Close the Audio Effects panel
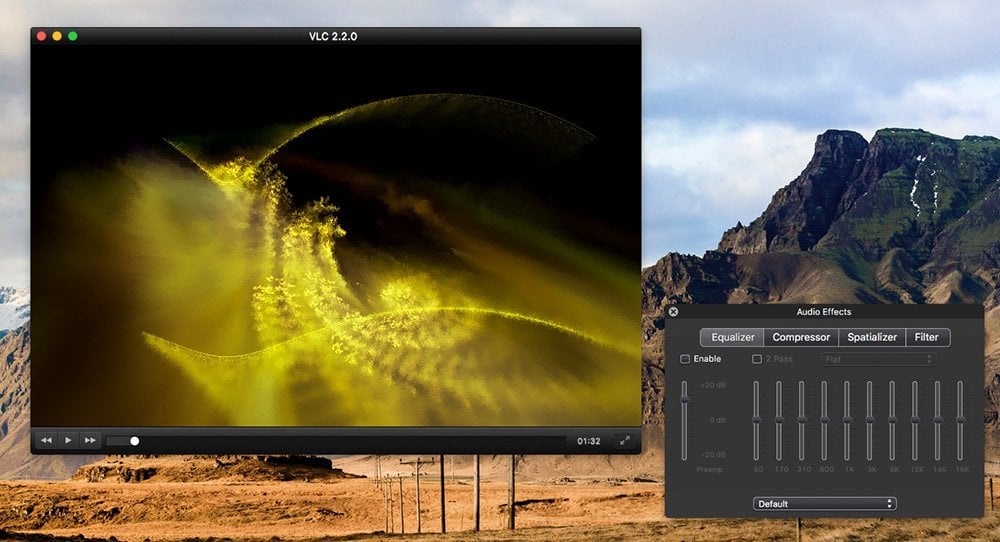This screenshot has width=1000, height=542. pos(673,311)
